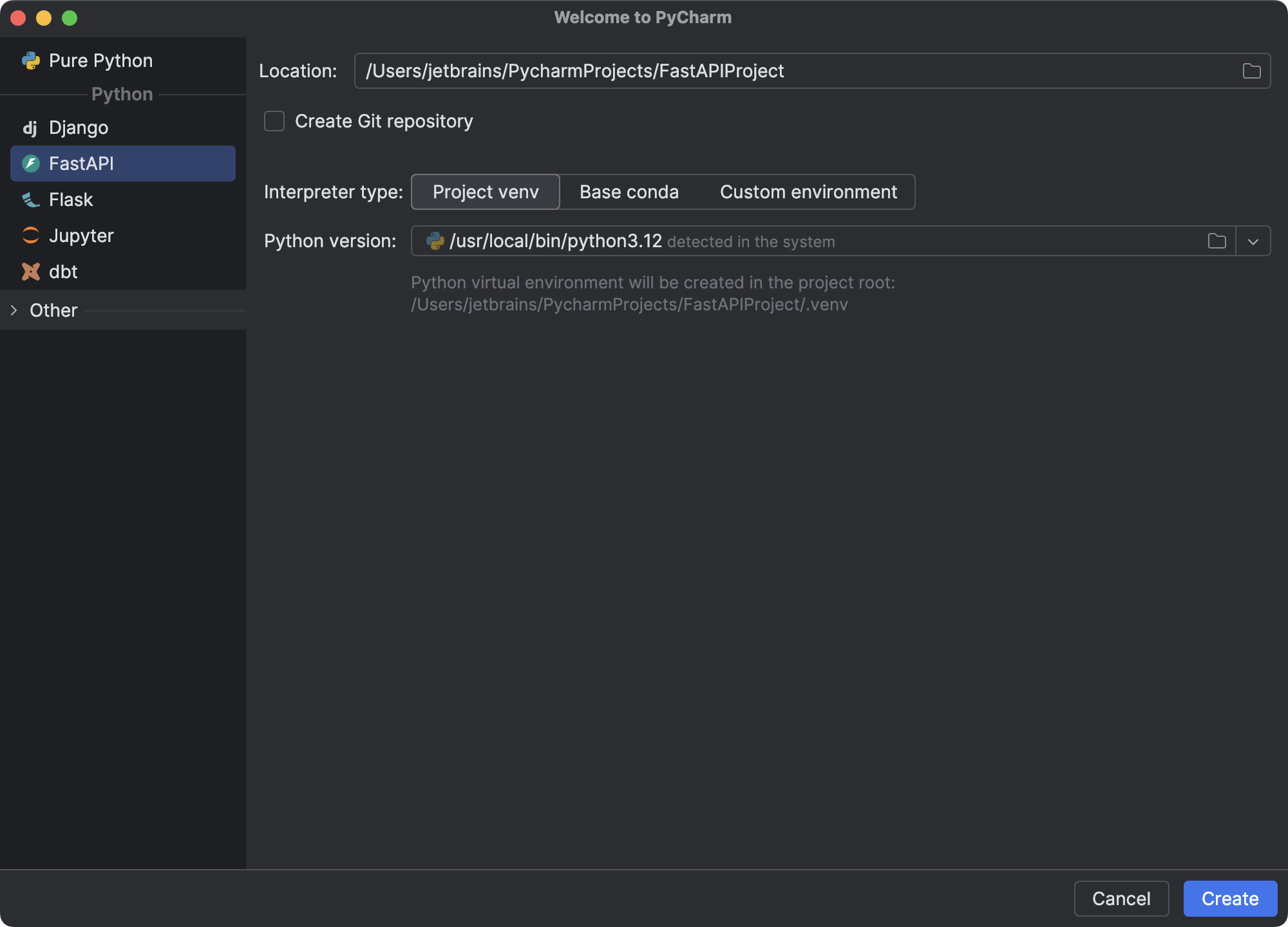This screenshot has height=927, width=1288.
Task: Create the FastAPI project
Action: tap(1230, 899)
